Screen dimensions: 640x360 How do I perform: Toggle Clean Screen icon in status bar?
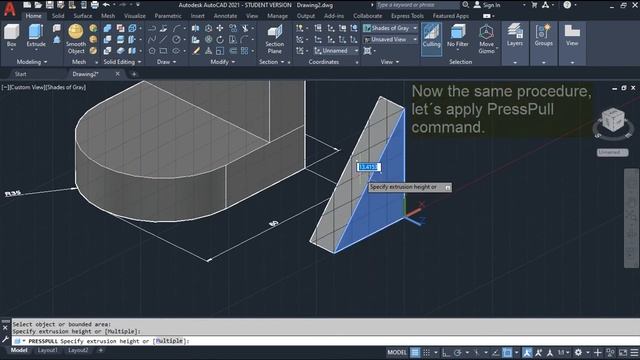click(x=623, y=353)
